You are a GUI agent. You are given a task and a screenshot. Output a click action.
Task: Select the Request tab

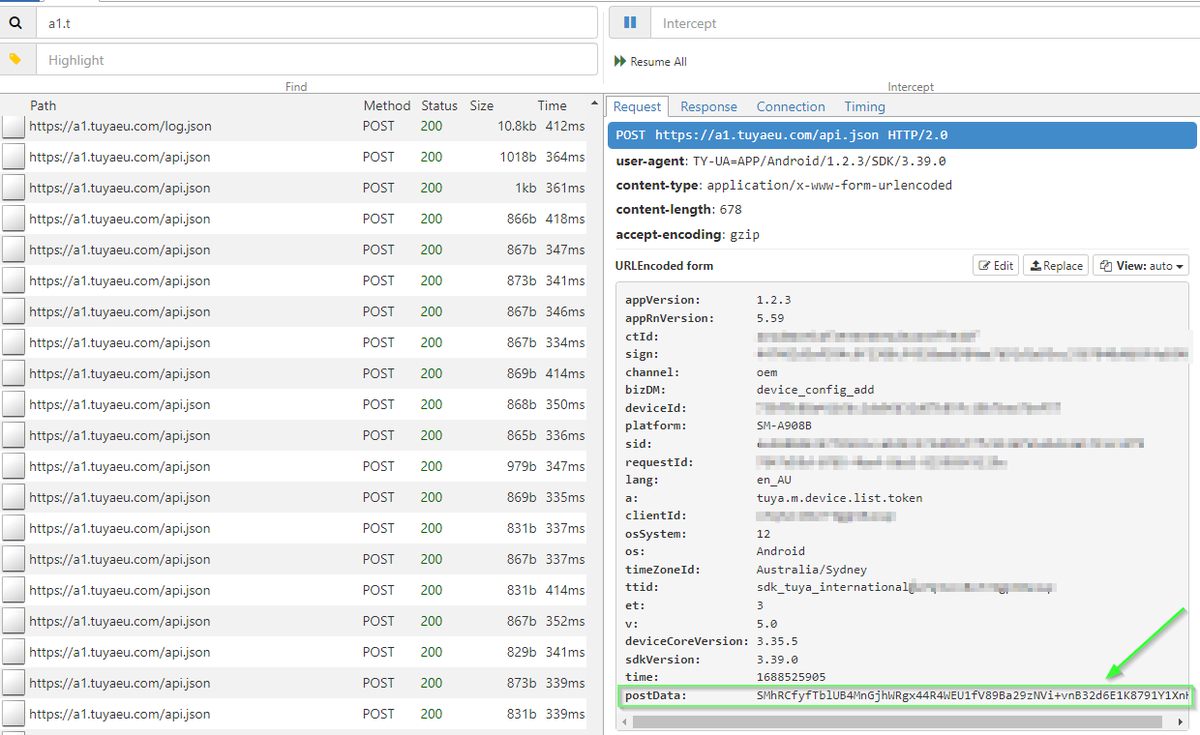point(637,107)
